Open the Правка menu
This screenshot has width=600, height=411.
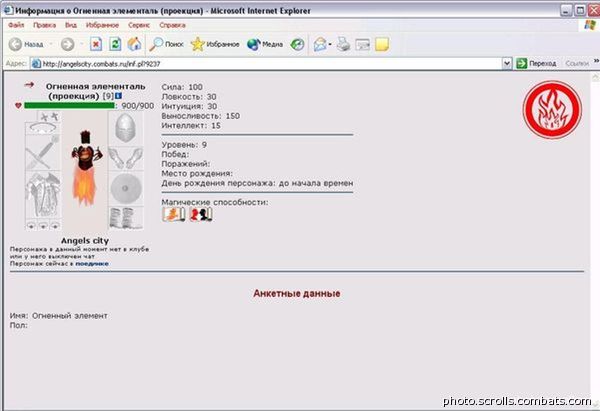(44, 25)
